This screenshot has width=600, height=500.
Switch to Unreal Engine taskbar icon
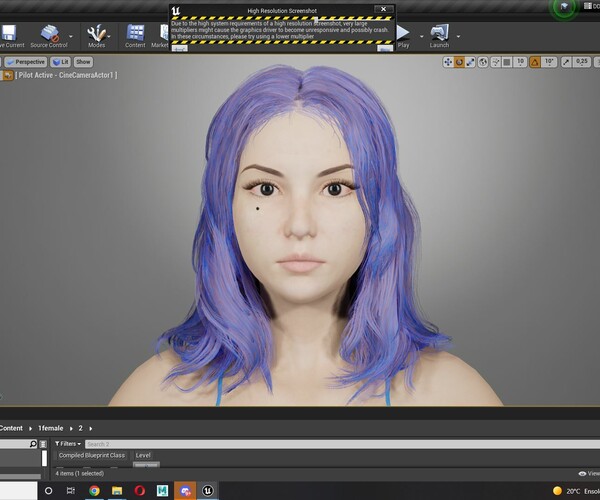208,490
